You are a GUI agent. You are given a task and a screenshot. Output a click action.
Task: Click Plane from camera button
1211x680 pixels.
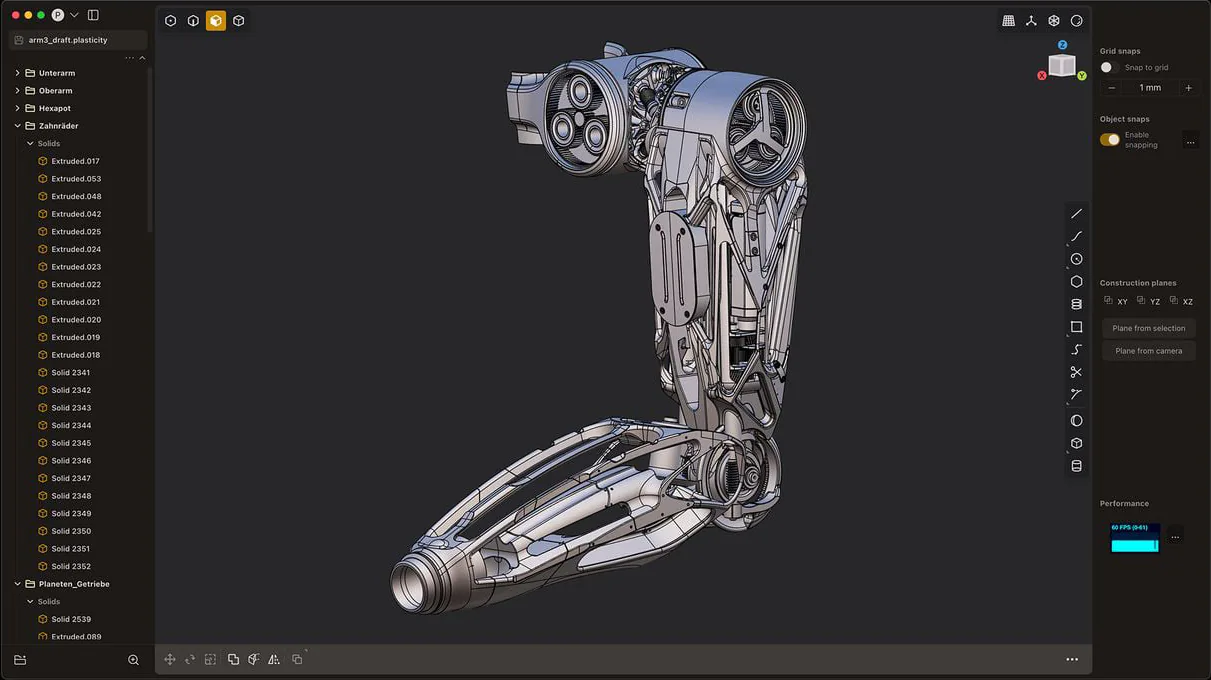pos(1148,351)
